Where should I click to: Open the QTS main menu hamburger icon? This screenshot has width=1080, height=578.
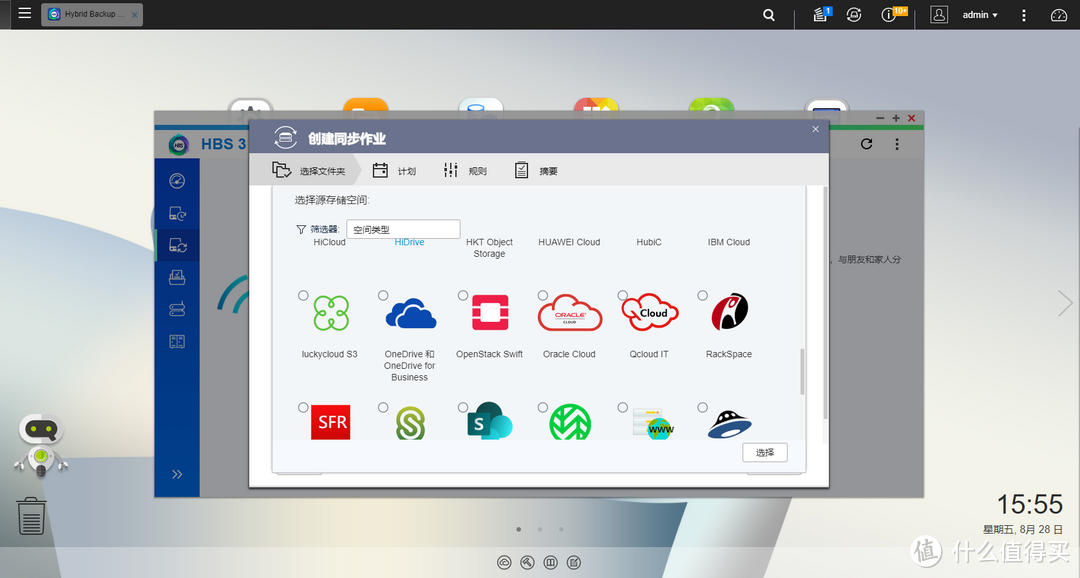tap(25, 13)
